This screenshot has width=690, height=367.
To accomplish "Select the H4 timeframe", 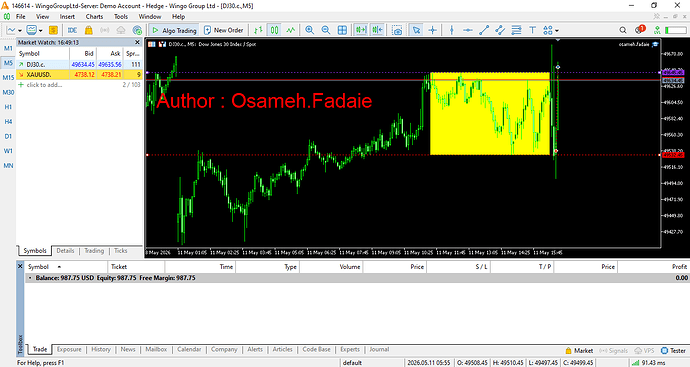I will click(8, 121).
